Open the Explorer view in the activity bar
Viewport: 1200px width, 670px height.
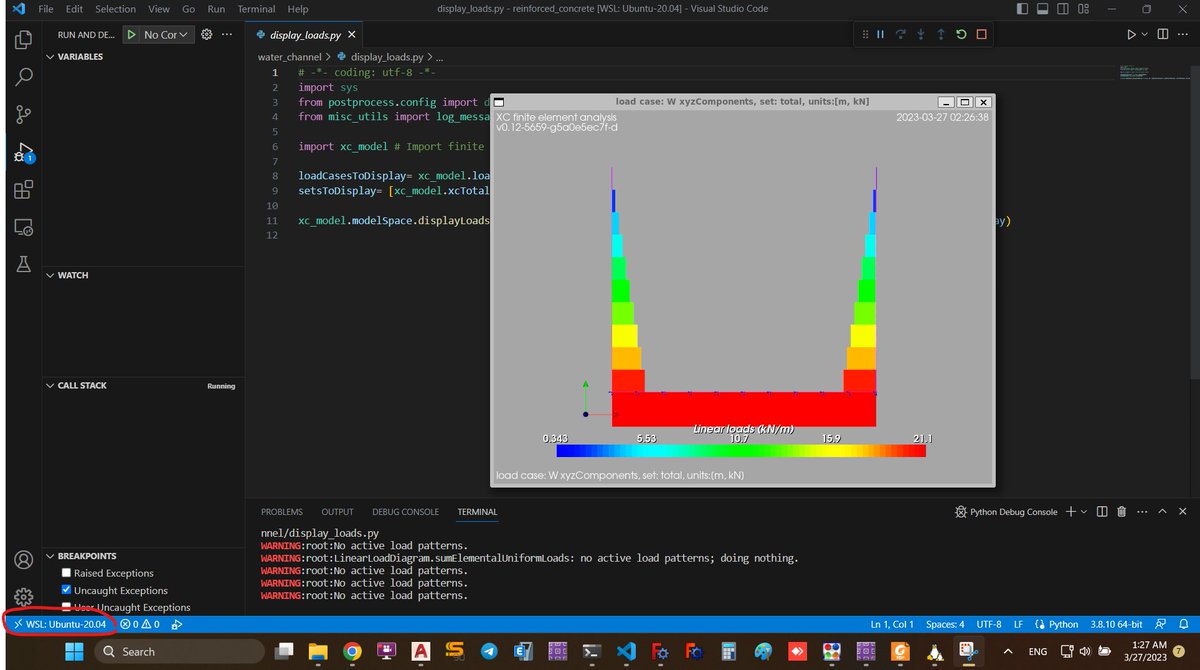click(x=24, y=41)
